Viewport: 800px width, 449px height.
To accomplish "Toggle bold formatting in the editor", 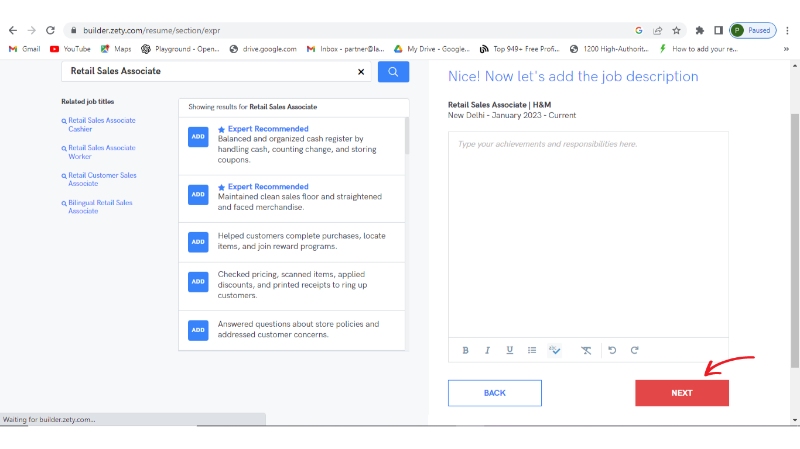I will pyautogui.click(x=465, y=350).
